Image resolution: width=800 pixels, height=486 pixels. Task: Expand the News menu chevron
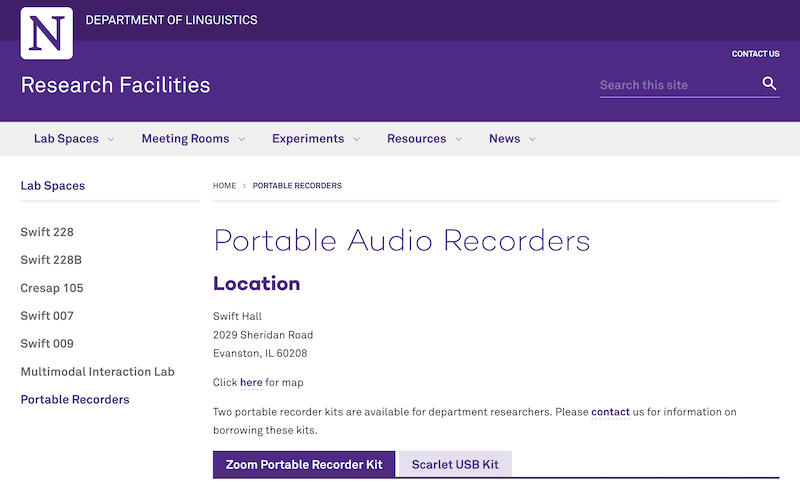[x=533, y=139]
